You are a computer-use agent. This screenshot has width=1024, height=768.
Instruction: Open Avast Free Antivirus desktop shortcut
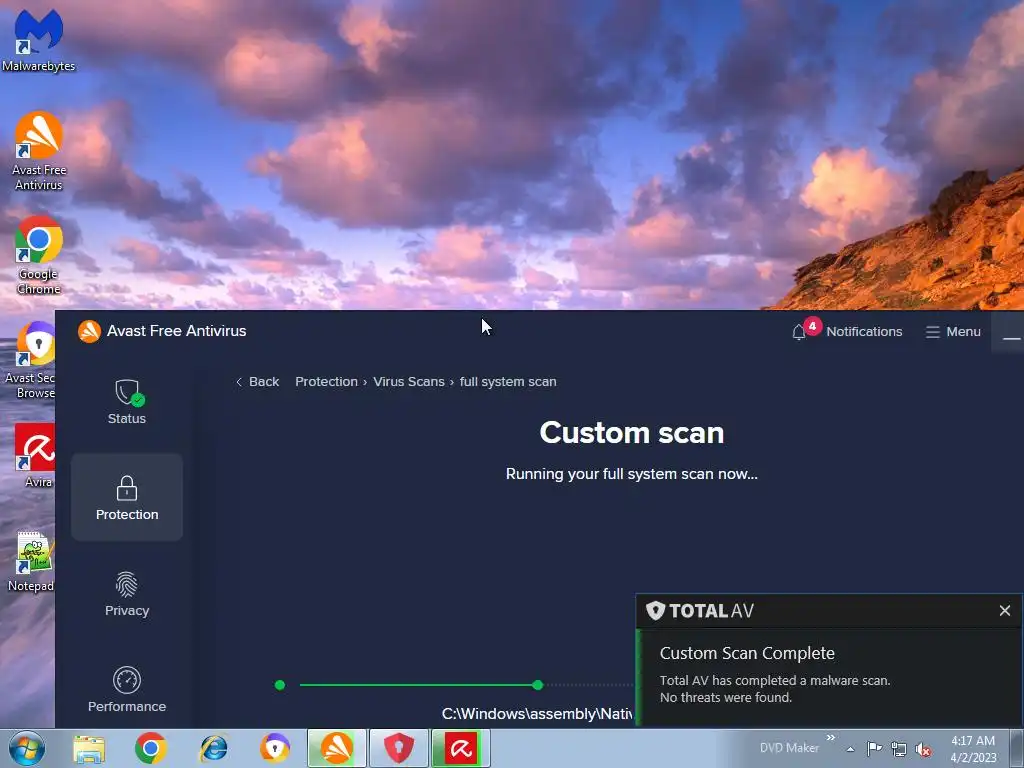[x=39, y=151]
